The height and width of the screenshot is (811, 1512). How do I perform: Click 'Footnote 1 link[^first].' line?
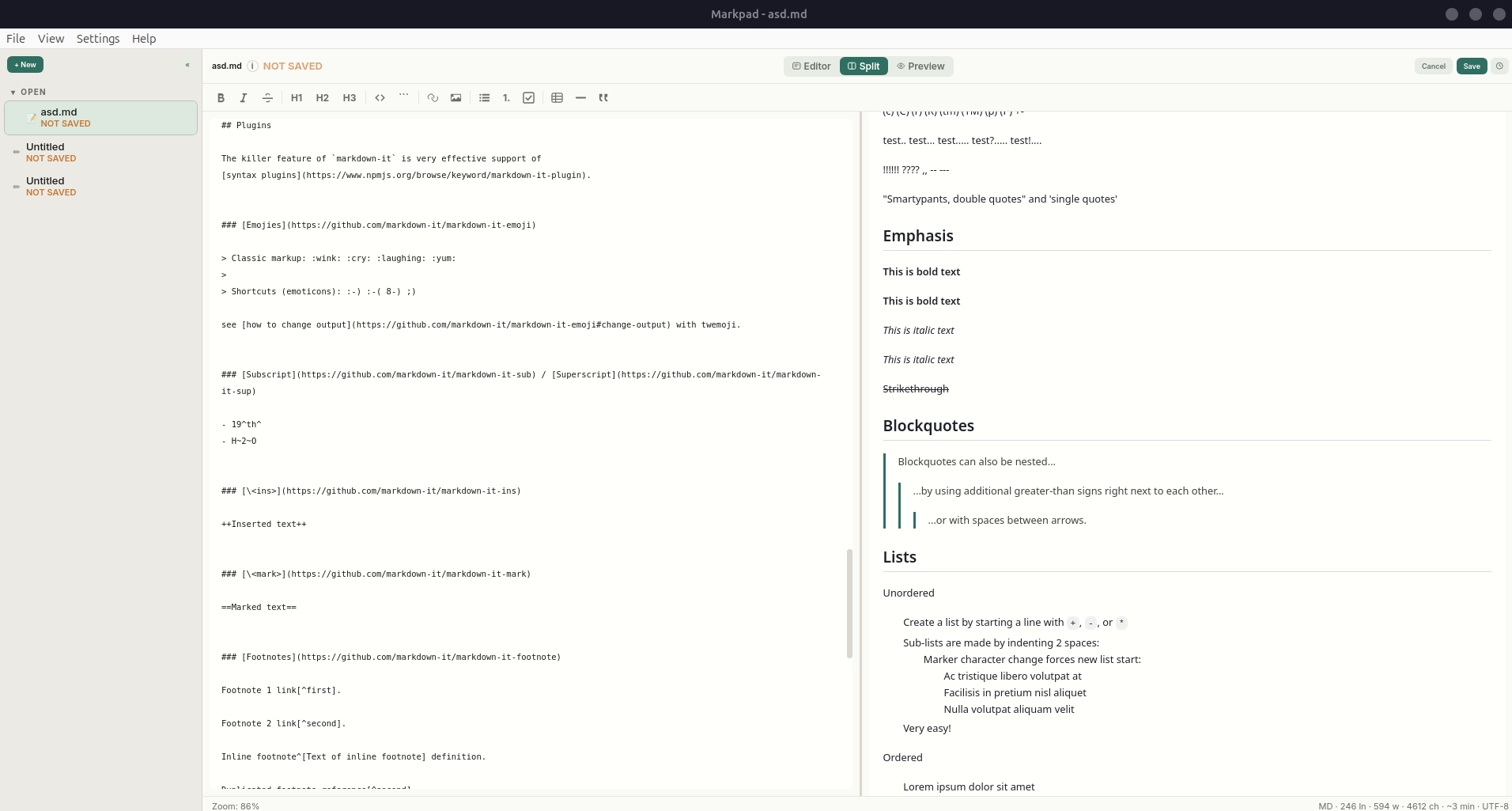point(281,690)
